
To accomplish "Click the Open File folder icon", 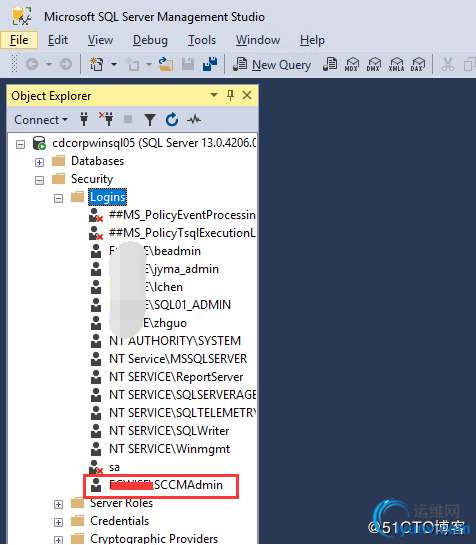I will tap(166, 64).
